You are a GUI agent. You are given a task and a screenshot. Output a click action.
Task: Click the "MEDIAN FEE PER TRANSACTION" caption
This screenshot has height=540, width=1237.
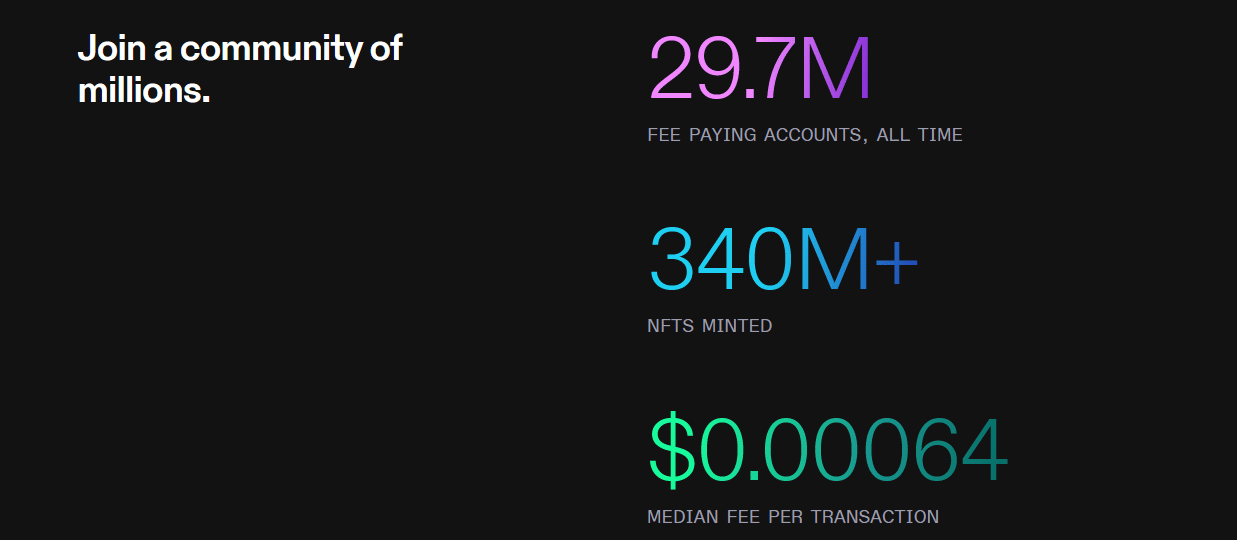793,517
